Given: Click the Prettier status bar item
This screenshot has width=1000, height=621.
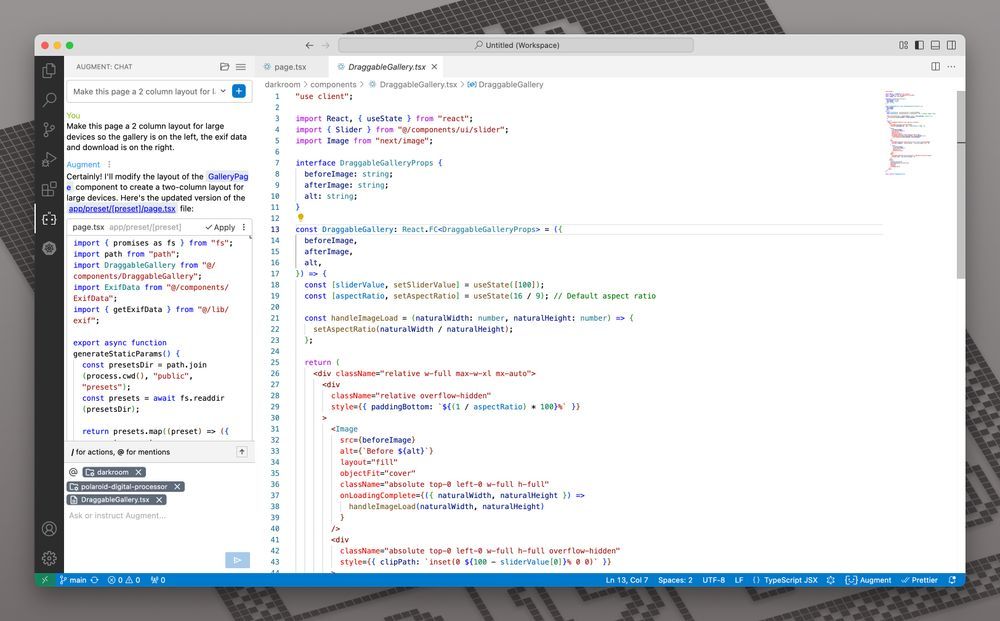Looking at the screenshot, I should point(919,580).
